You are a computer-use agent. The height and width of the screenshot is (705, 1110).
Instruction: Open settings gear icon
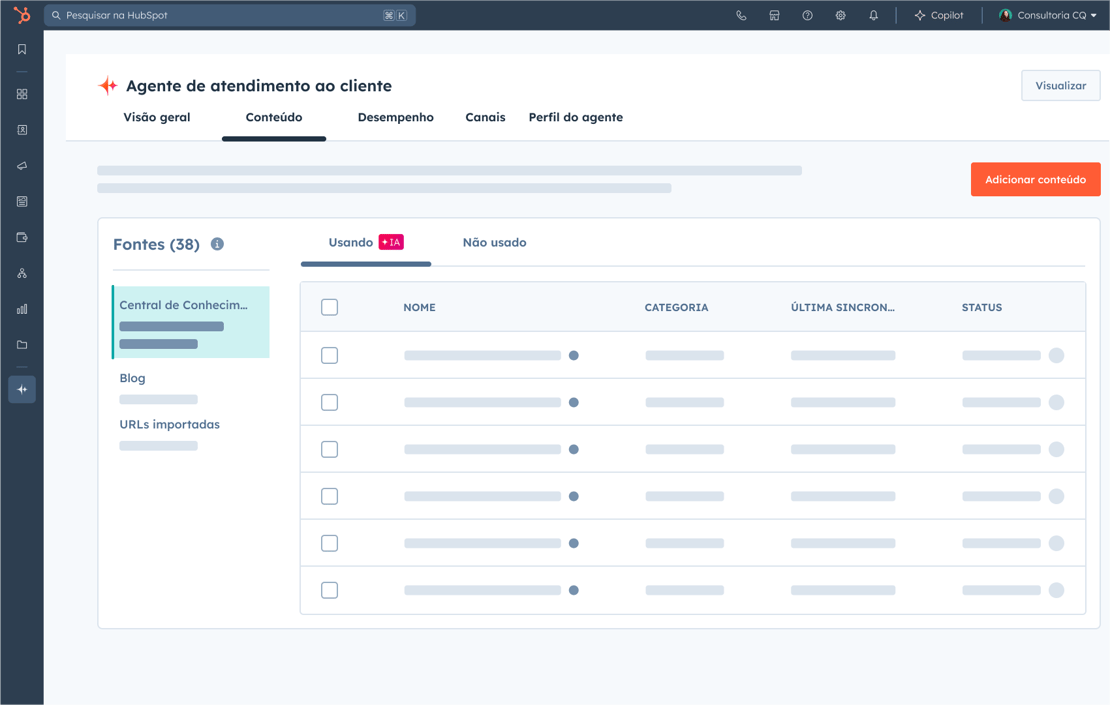pos(840,16)
